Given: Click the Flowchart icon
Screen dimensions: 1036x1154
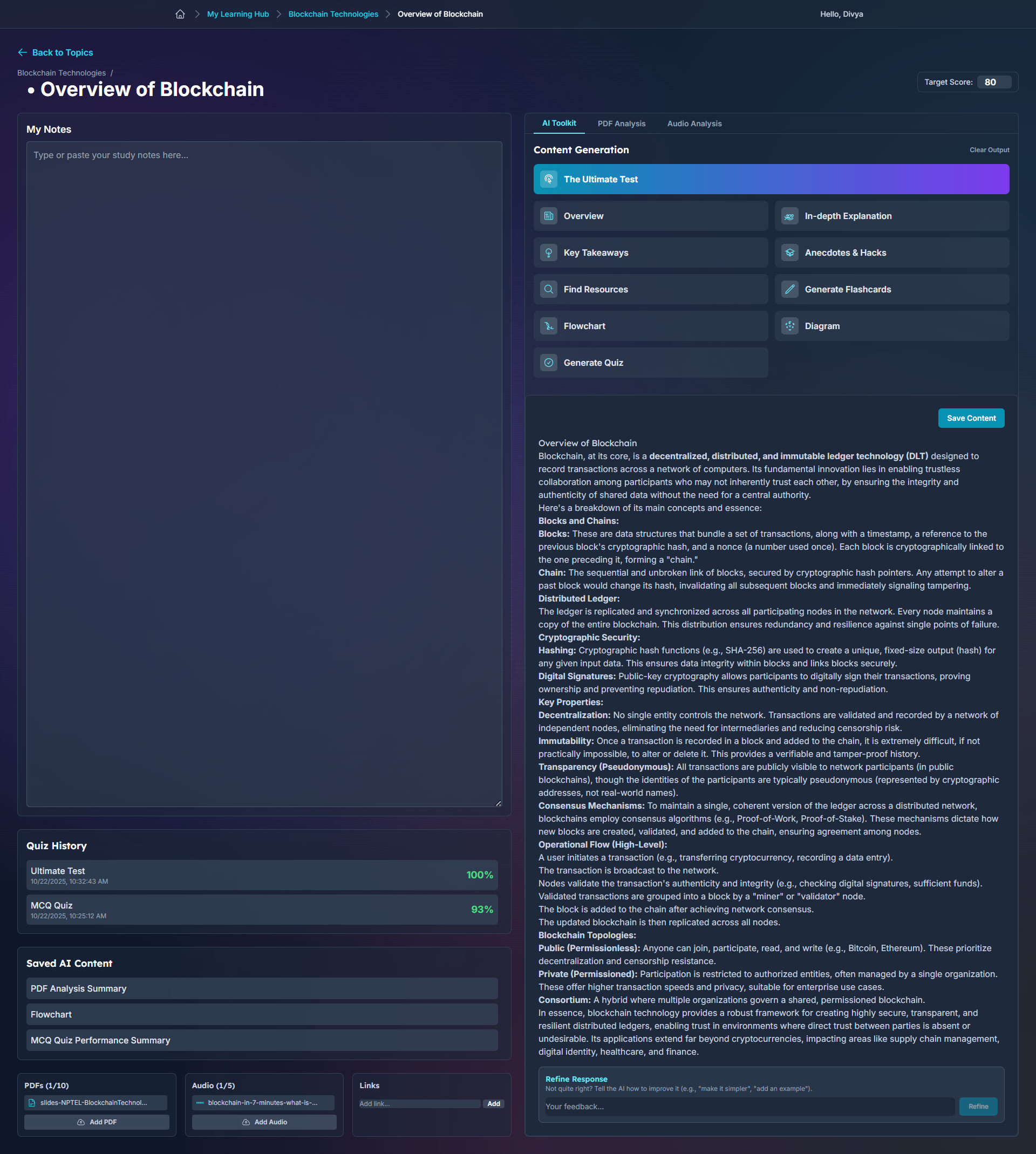Looking at the screenshot, I should tap(548, 326).
